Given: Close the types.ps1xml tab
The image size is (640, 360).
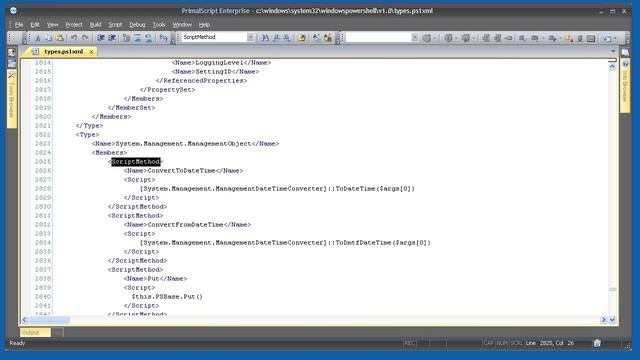Looking at the screenshot, I should (91, 51).
